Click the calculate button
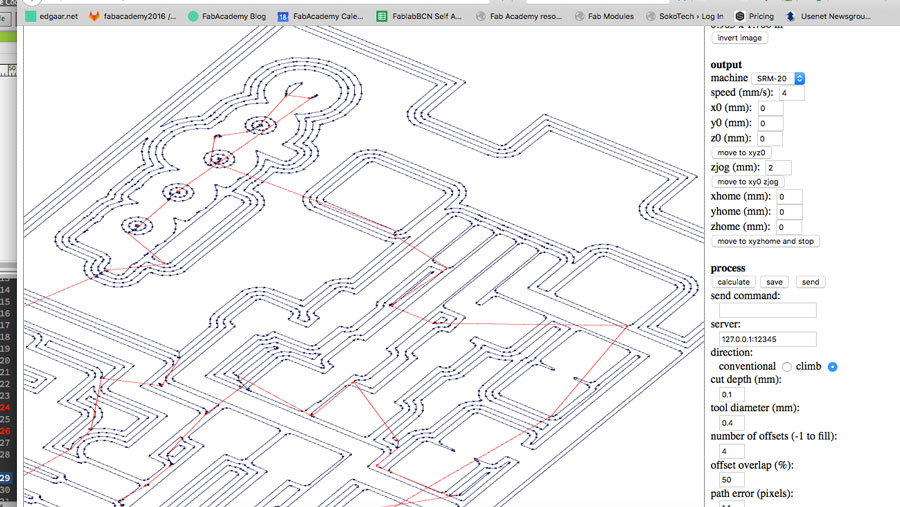This screenshot has height=507, width=900. tap(733, 282)
